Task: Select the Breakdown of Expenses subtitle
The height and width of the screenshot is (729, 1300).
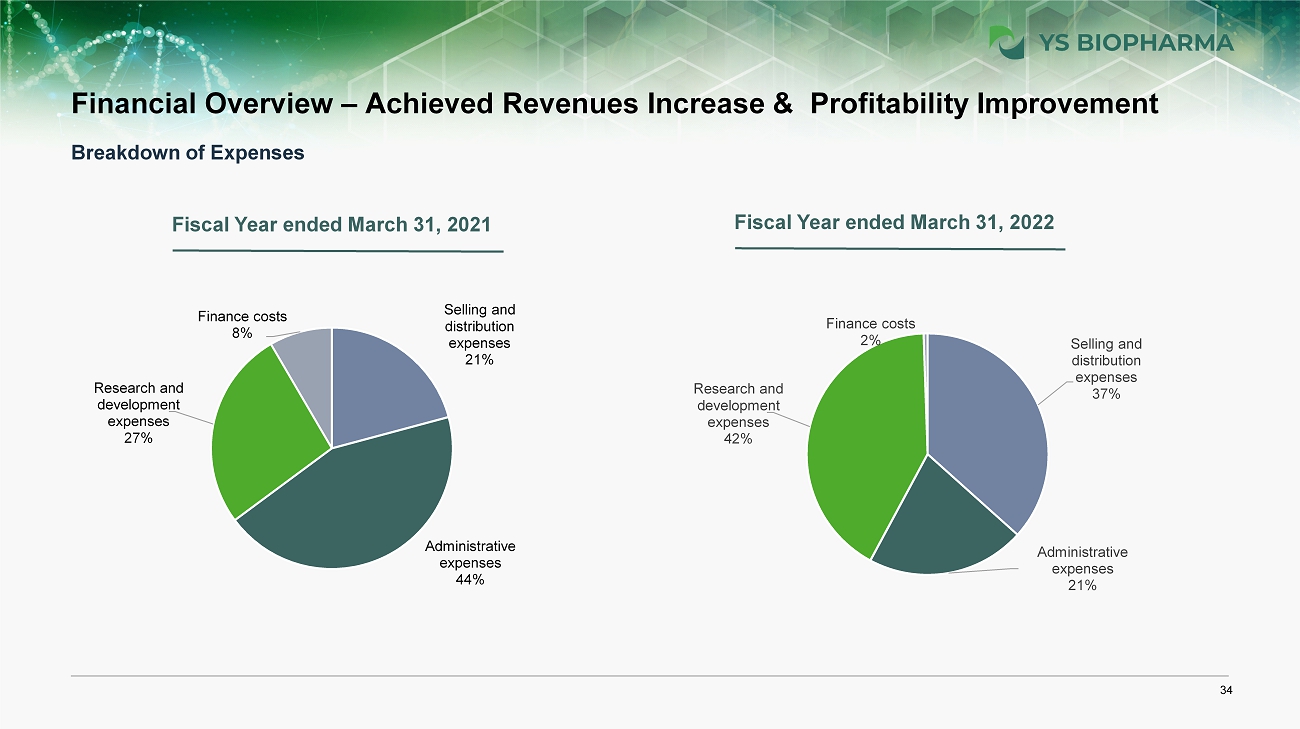Action: click(187, 153)
